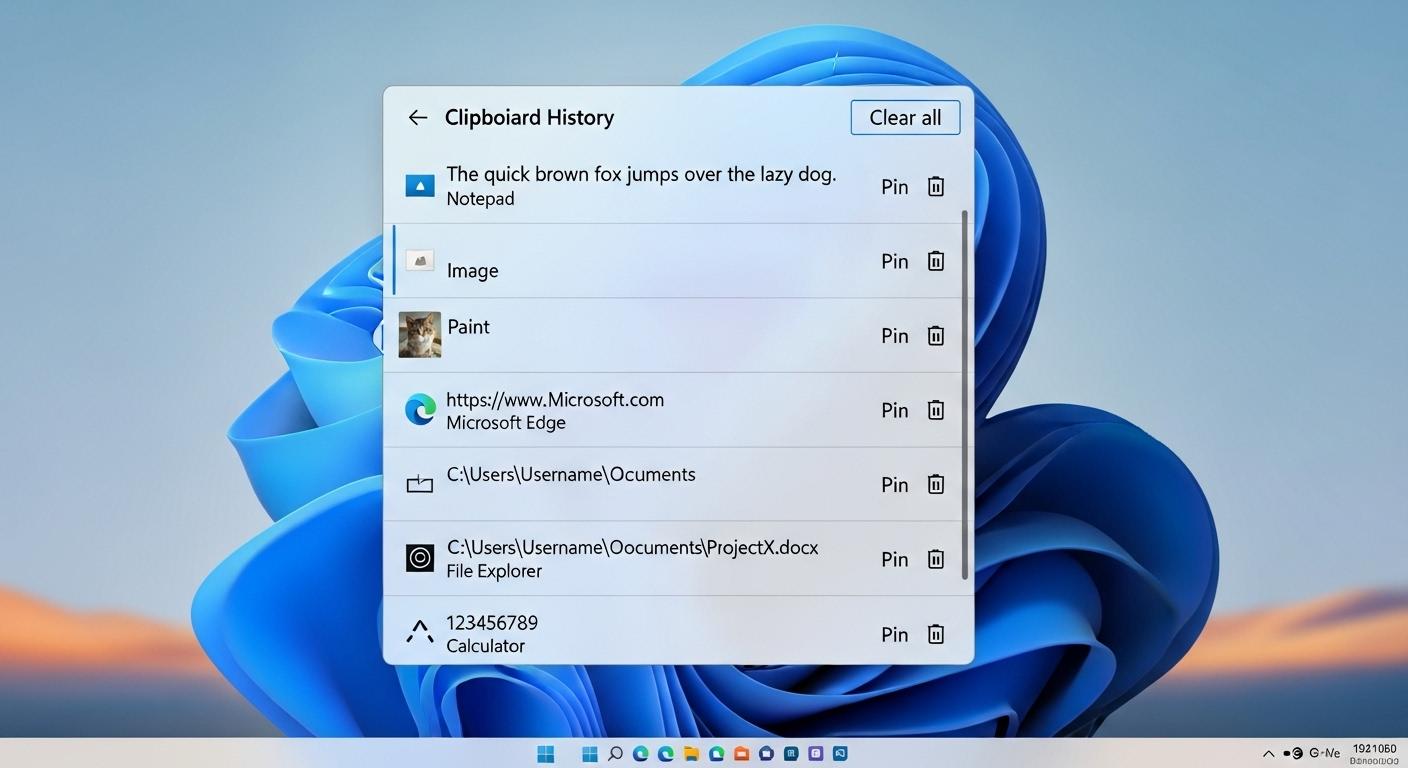Clear all clipboard history
Image resolution: width=1408 pixels, height=768 pixels.
coord(904,117)
